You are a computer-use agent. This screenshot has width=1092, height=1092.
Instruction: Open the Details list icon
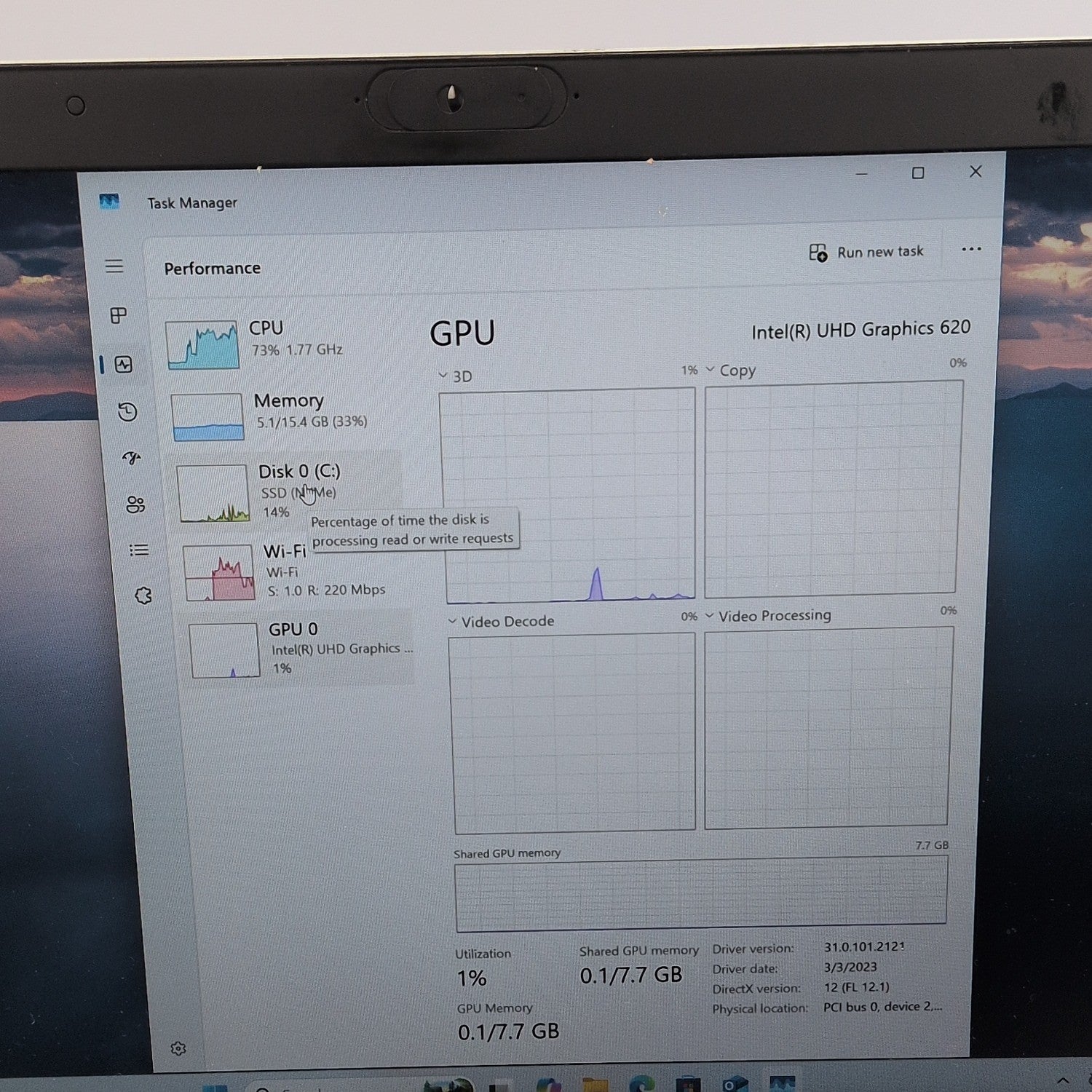(139, 550)
